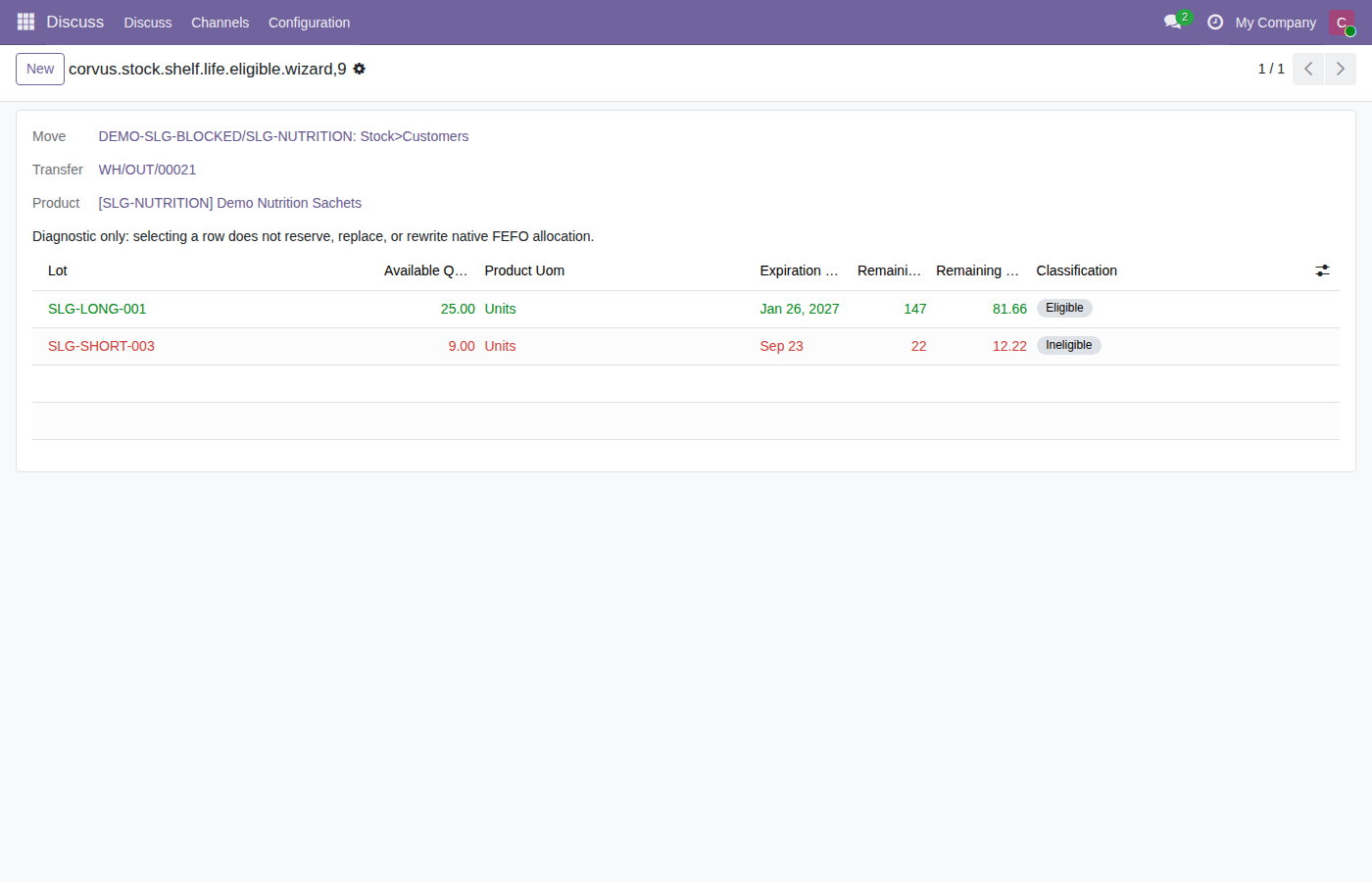Image resolution: width=1372 pixels, height=882 pixels.
Task: Click Units in the SLG-LONG-001 row
Action: [500, 309]
